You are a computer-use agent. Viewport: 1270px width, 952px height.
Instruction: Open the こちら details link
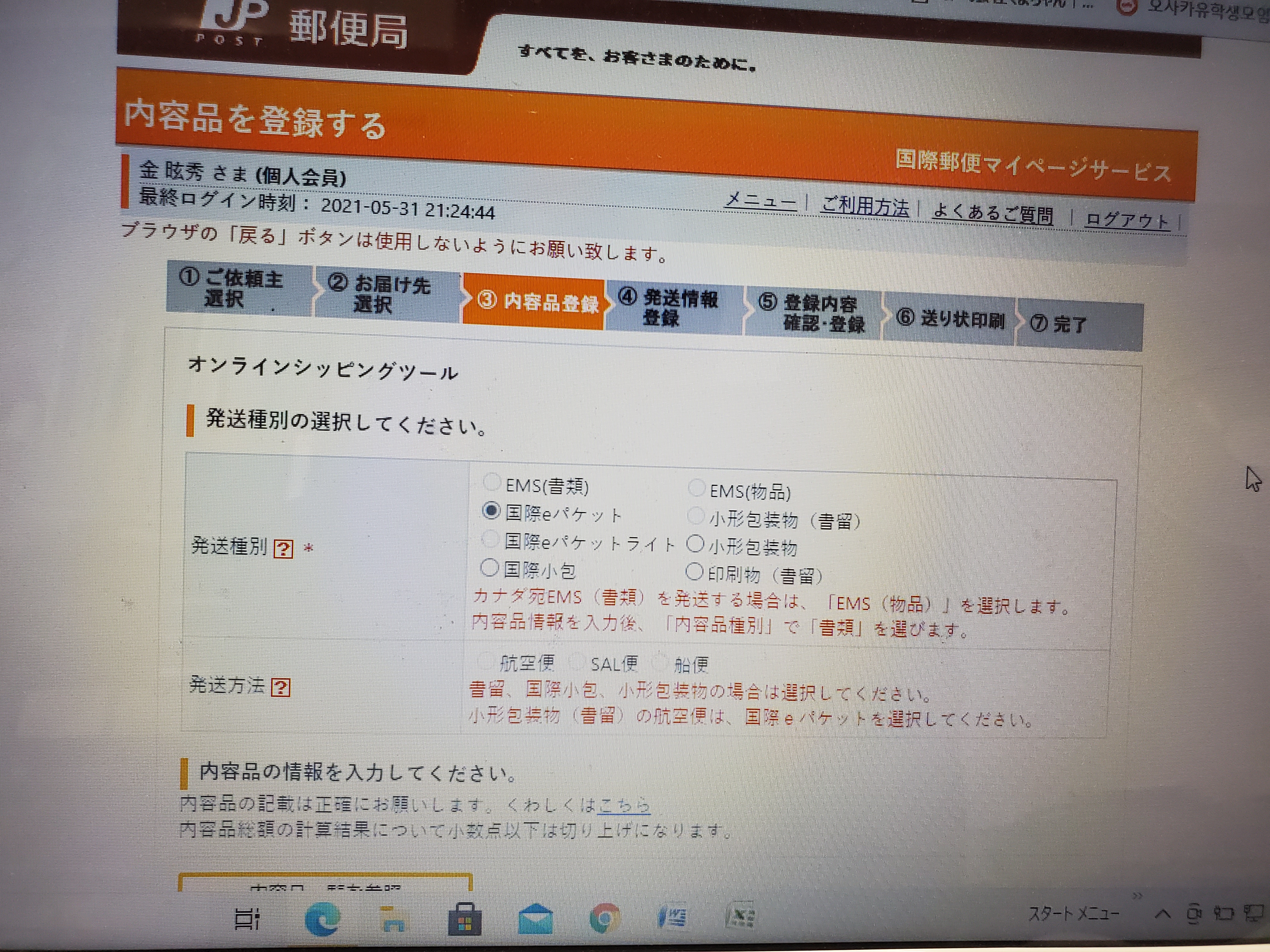pos(624,806)
